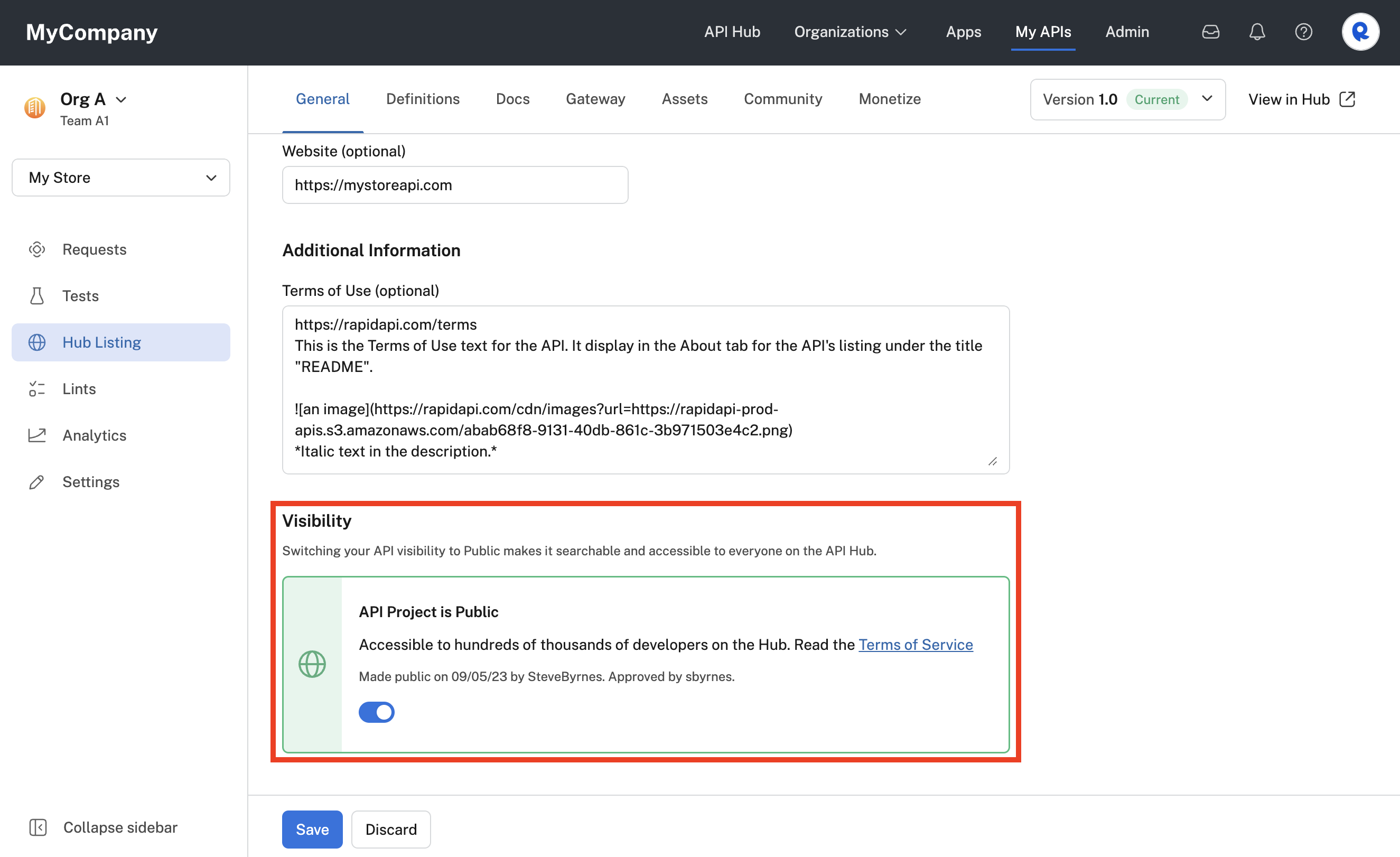The height and width of the screenshot is (857, 1400).
Task: Collapse the sidebar
Action: click(104, 827)
